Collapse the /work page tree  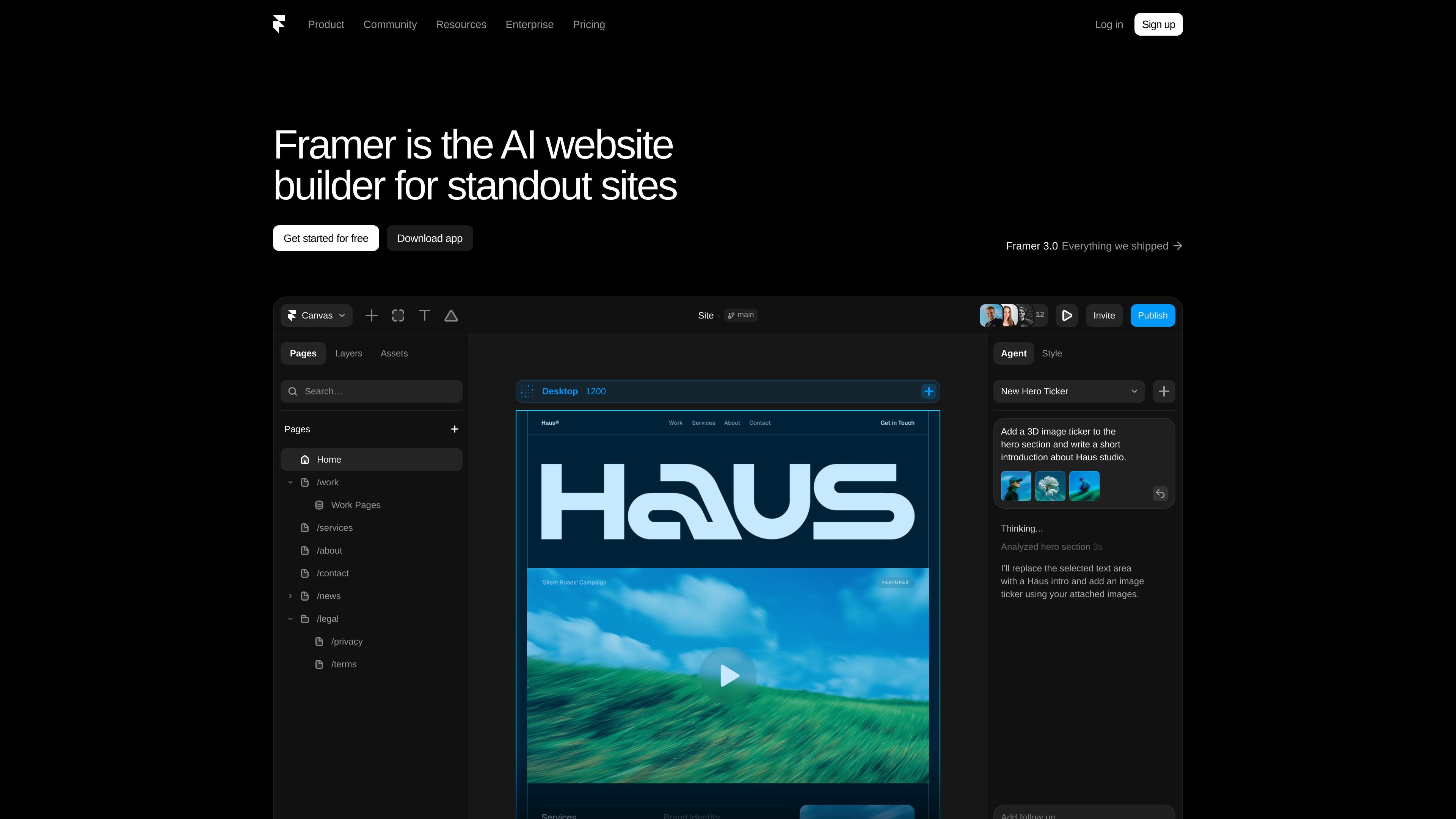pyautogui.click(x=290, y=482)
